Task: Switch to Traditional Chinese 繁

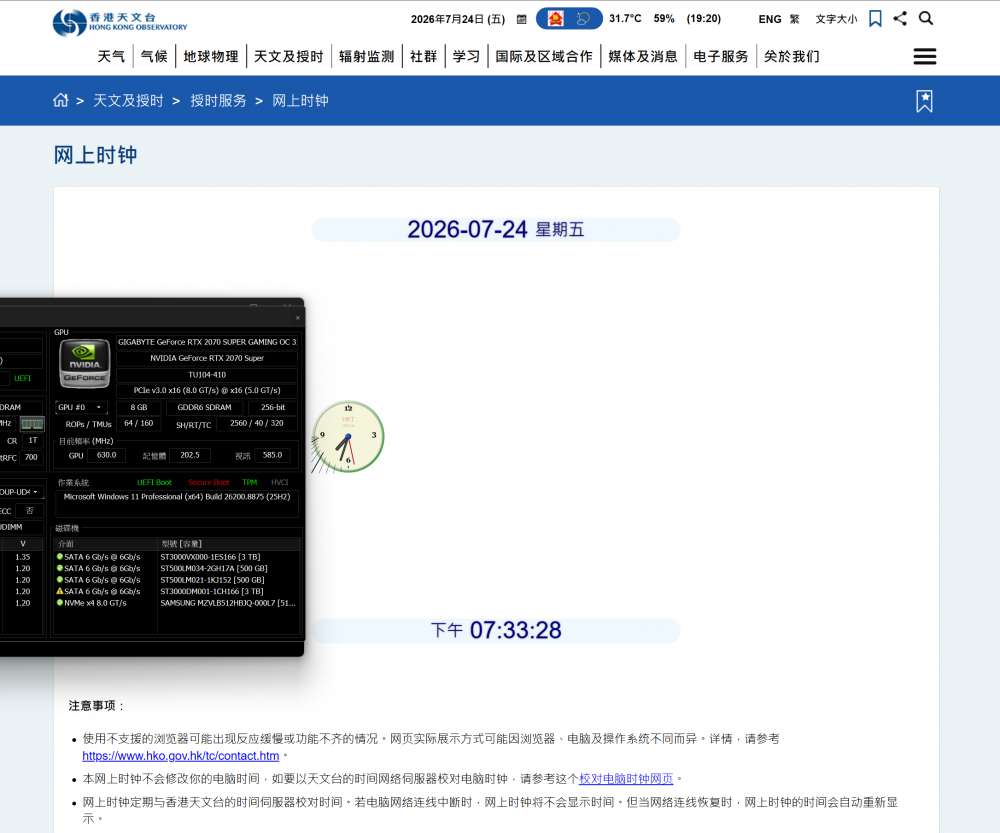Action: 795,19
